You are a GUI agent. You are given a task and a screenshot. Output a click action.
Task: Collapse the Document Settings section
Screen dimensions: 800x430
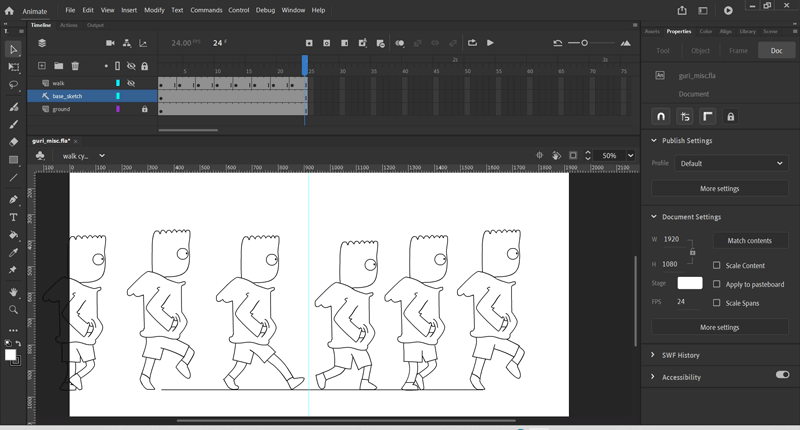click(654, 216)
